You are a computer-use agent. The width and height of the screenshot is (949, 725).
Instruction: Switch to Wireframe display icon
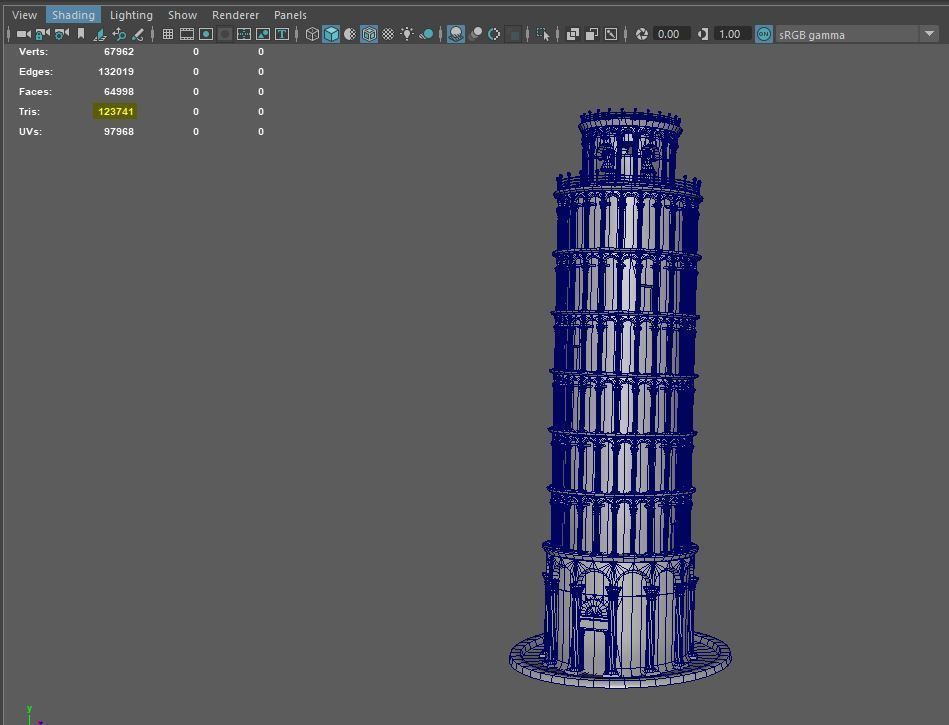point(312,34)
